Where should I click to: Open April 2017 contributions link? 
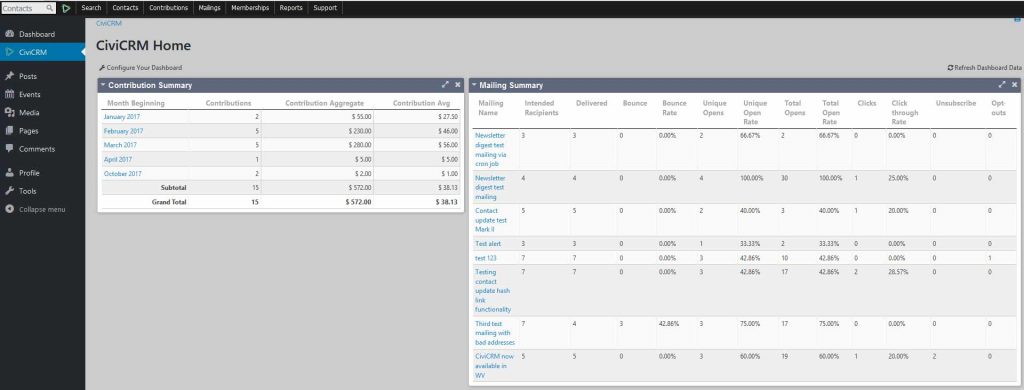[118, 159]
